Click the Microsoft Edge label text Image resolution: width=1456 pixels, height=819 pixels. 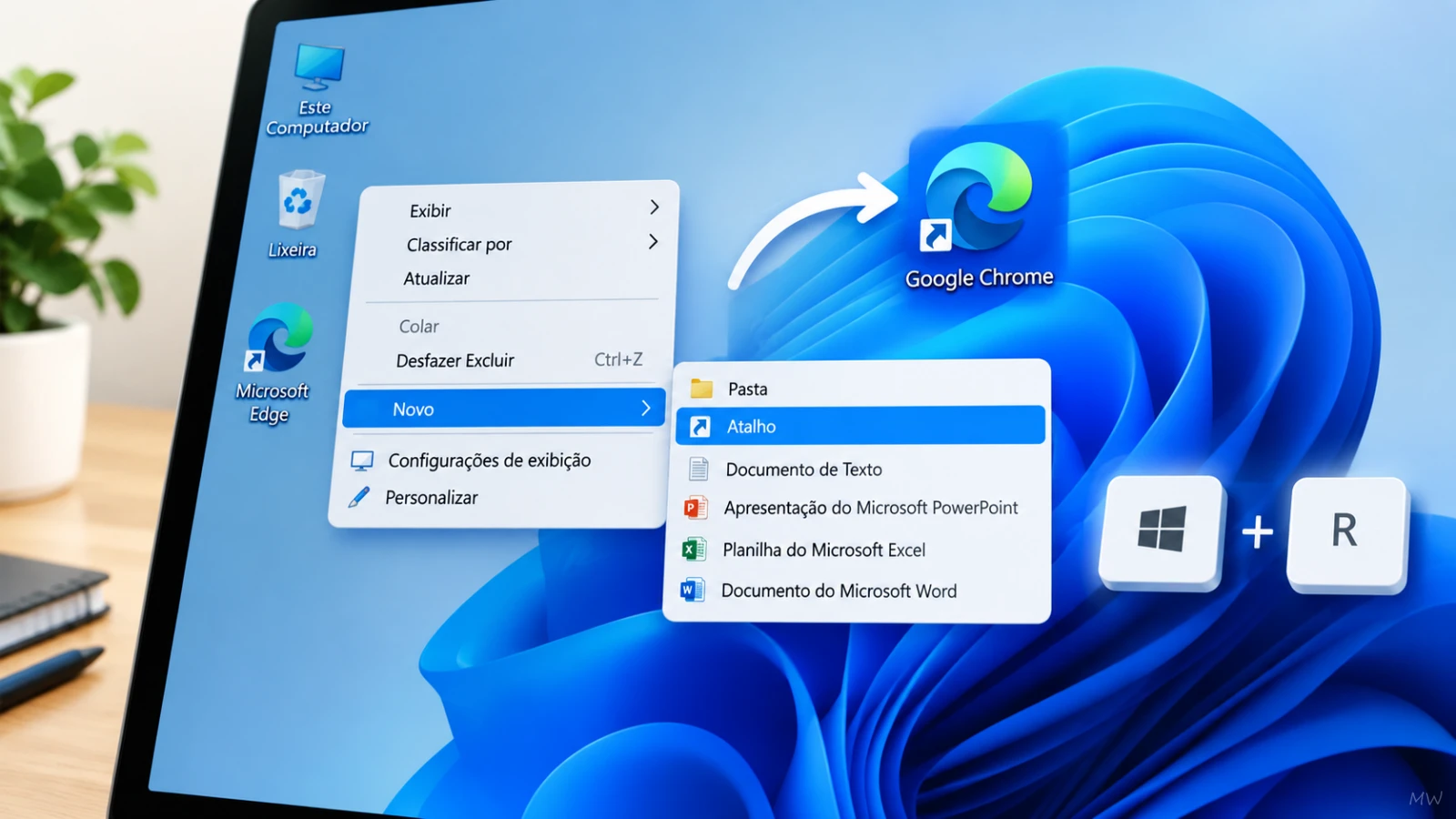(x=272, y=402)
